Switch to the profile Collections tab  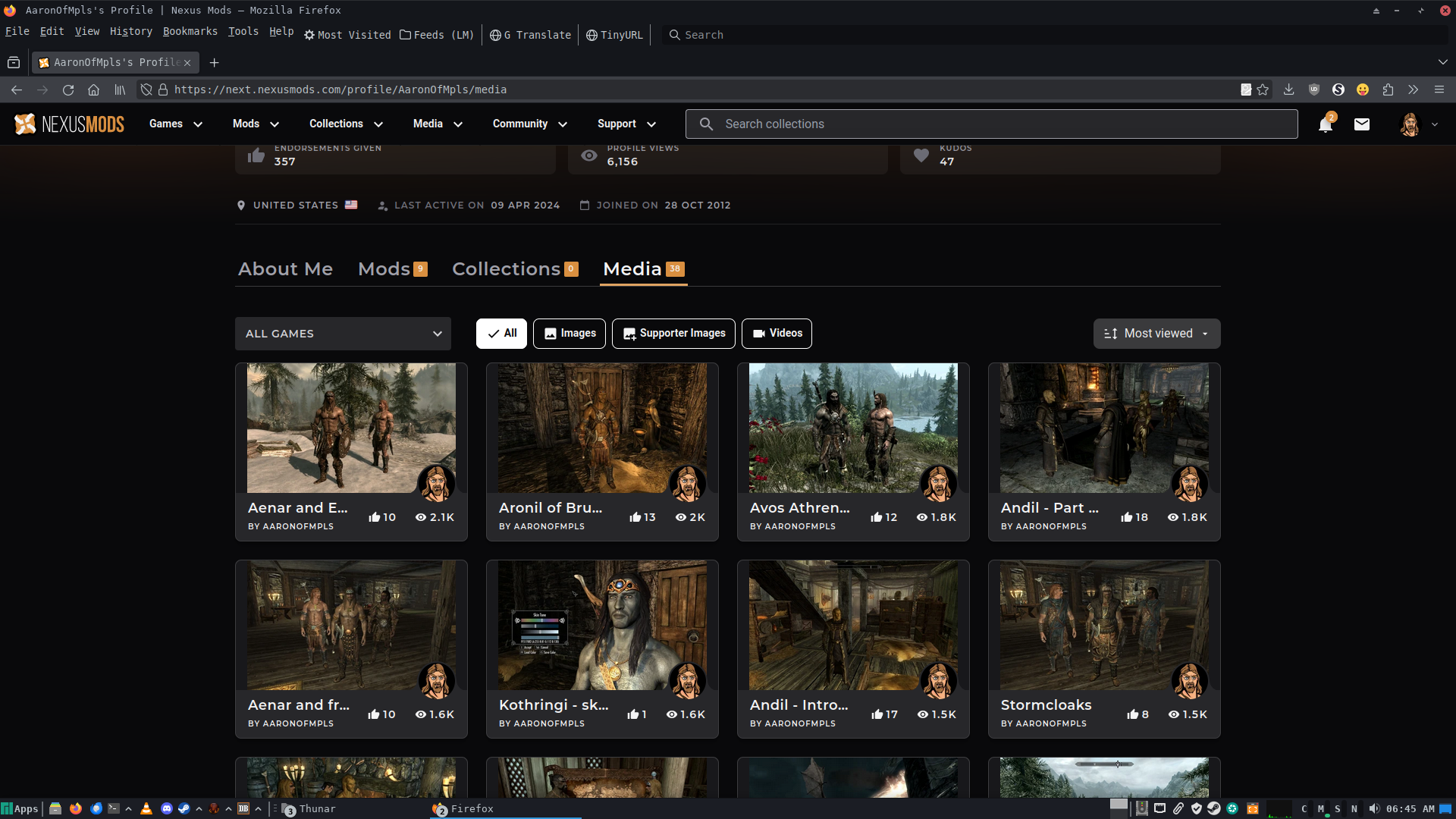(515, 269)
